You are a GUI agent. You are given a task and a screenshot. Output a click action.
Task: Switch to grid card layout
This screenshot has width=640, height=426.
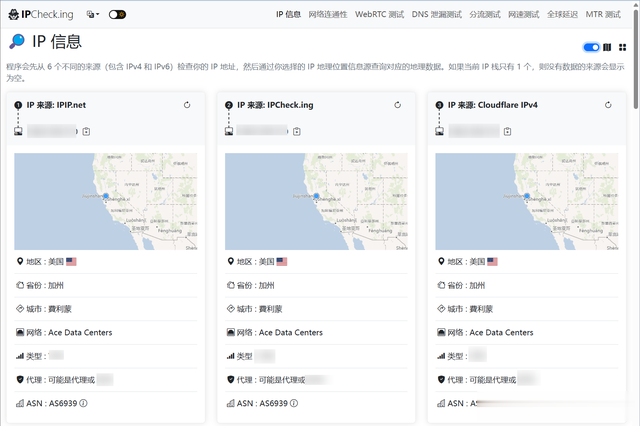[622, 47]
